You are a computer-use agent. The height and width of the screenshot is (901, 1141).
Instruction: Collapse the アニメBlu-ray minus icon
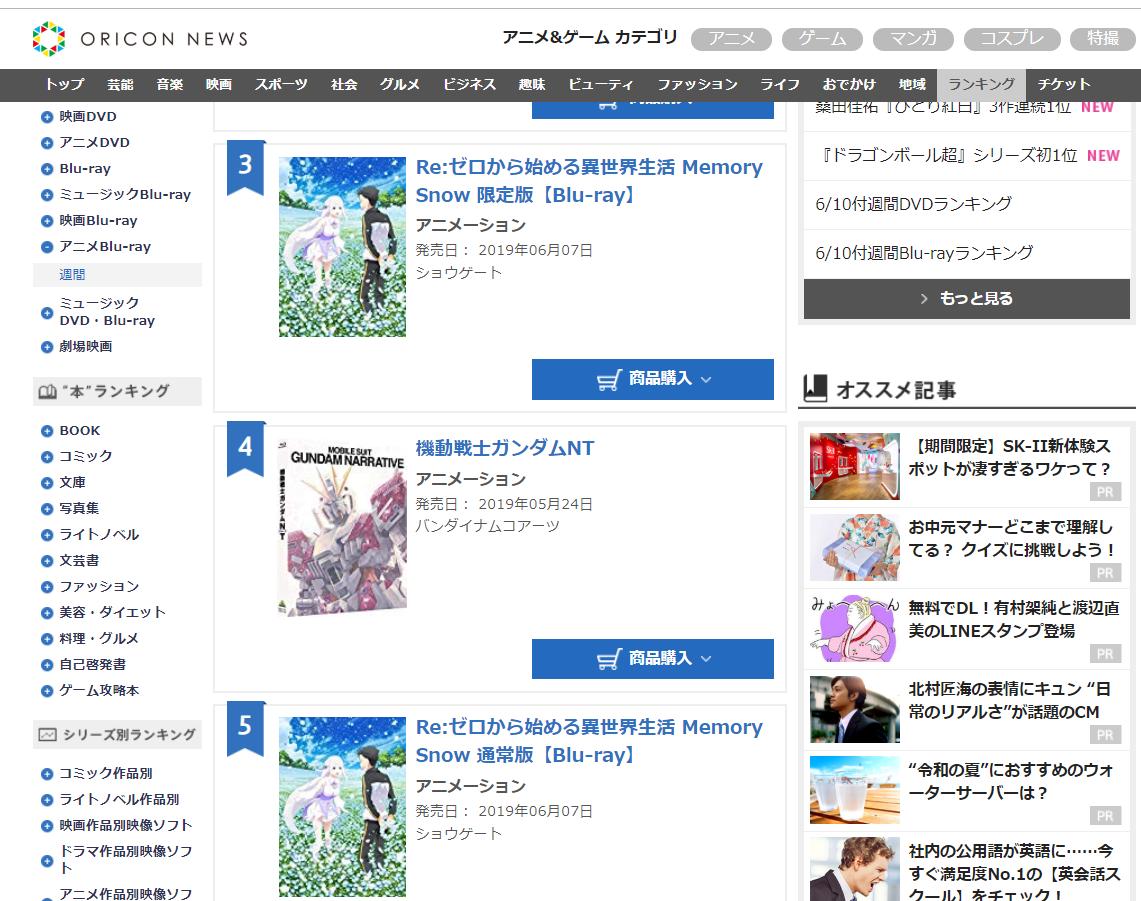tap(47, 247)
